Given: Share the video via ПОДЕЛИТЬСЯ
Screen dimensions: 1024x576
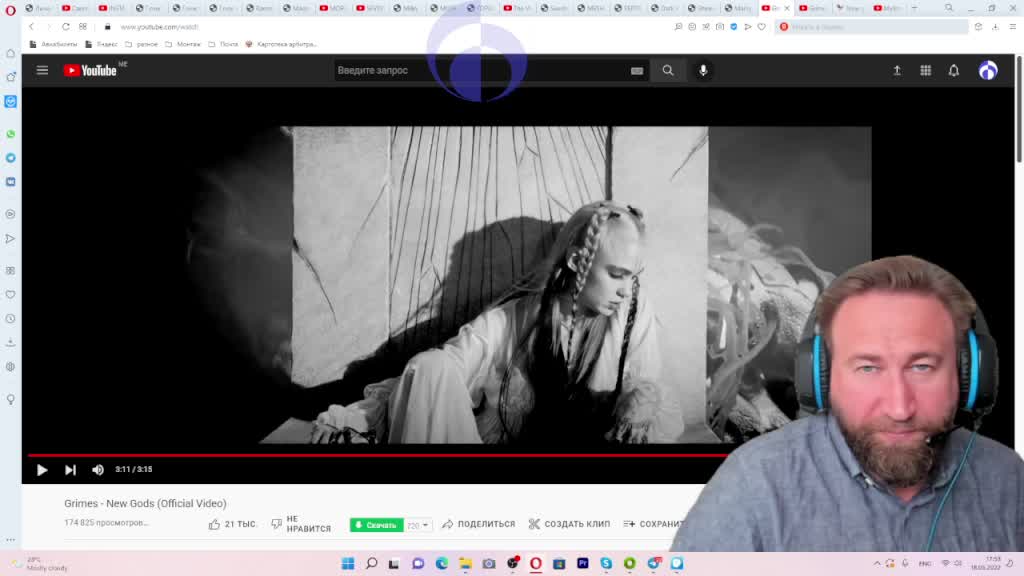Looking at the screenshot, I should pyautogui.click(x=479, y=524).
